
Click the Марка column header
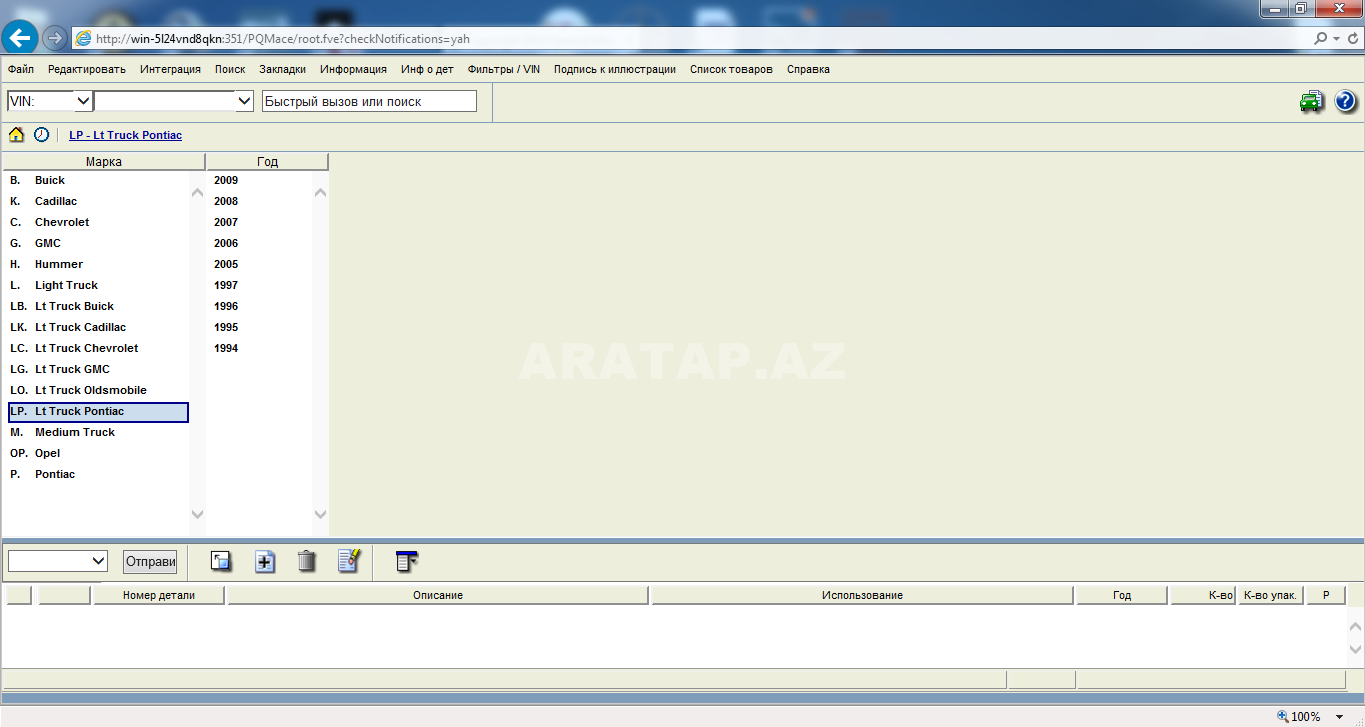tap(104, 161)
